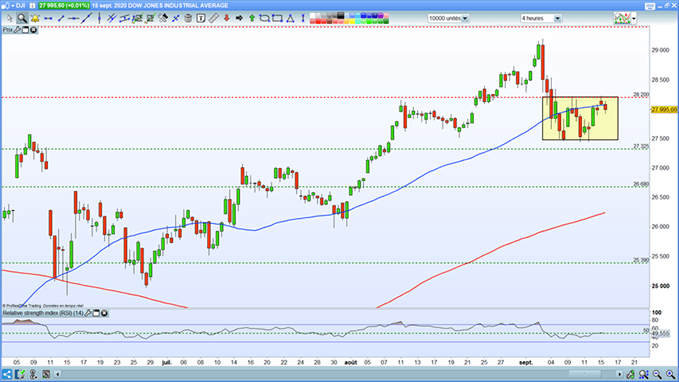Click the share icon in bottom bar
Image resolution: width=679 pixels, height=382 pixels.
7,374
